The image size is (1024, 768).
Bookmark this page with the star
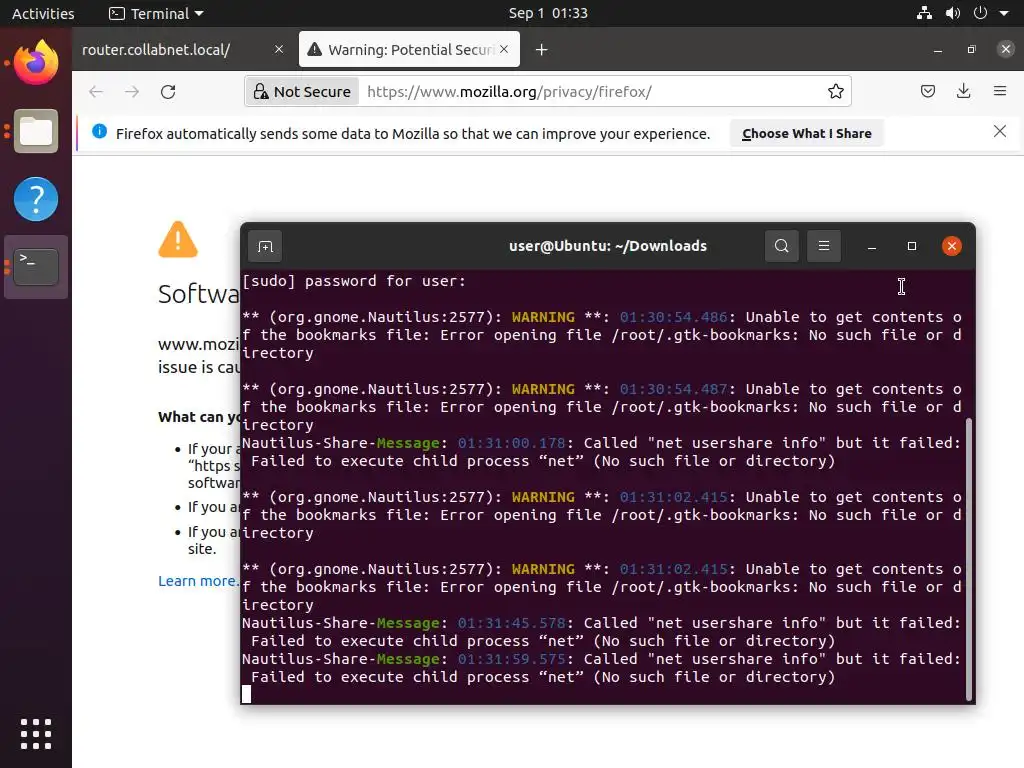(835, 91)
